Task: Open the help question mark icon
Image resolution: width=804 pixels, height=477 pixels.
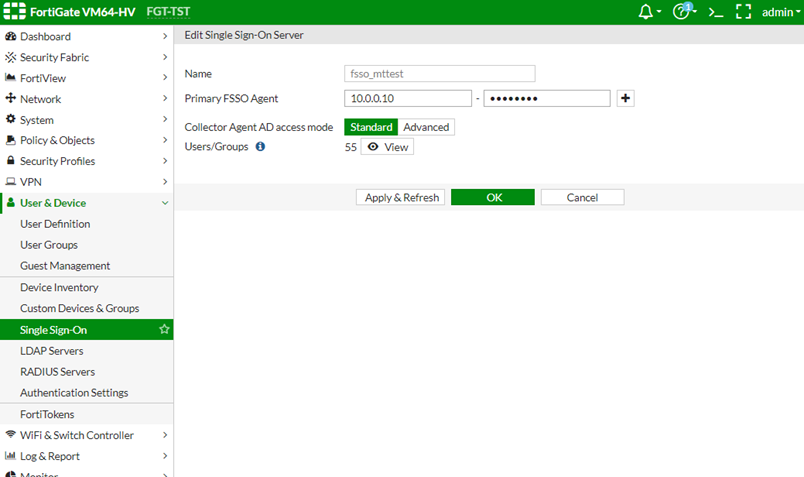Action: [x=682, y=13]
